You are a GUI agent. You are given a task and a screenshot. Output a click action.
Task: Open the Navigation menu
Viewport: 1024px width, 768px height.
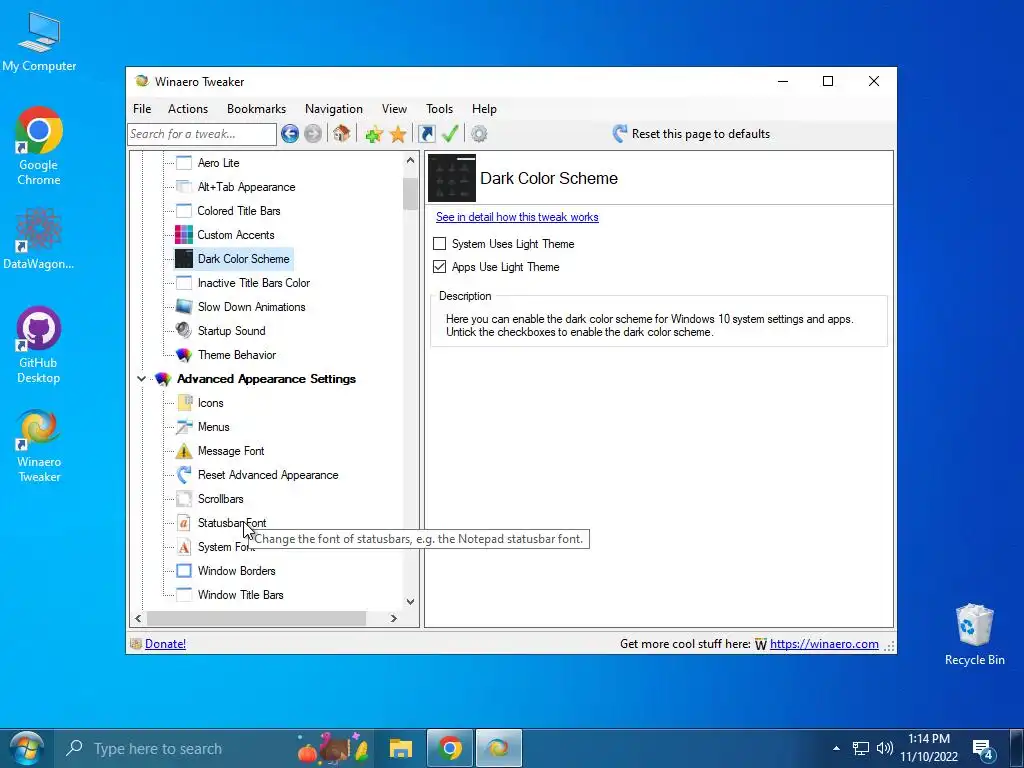334,109
